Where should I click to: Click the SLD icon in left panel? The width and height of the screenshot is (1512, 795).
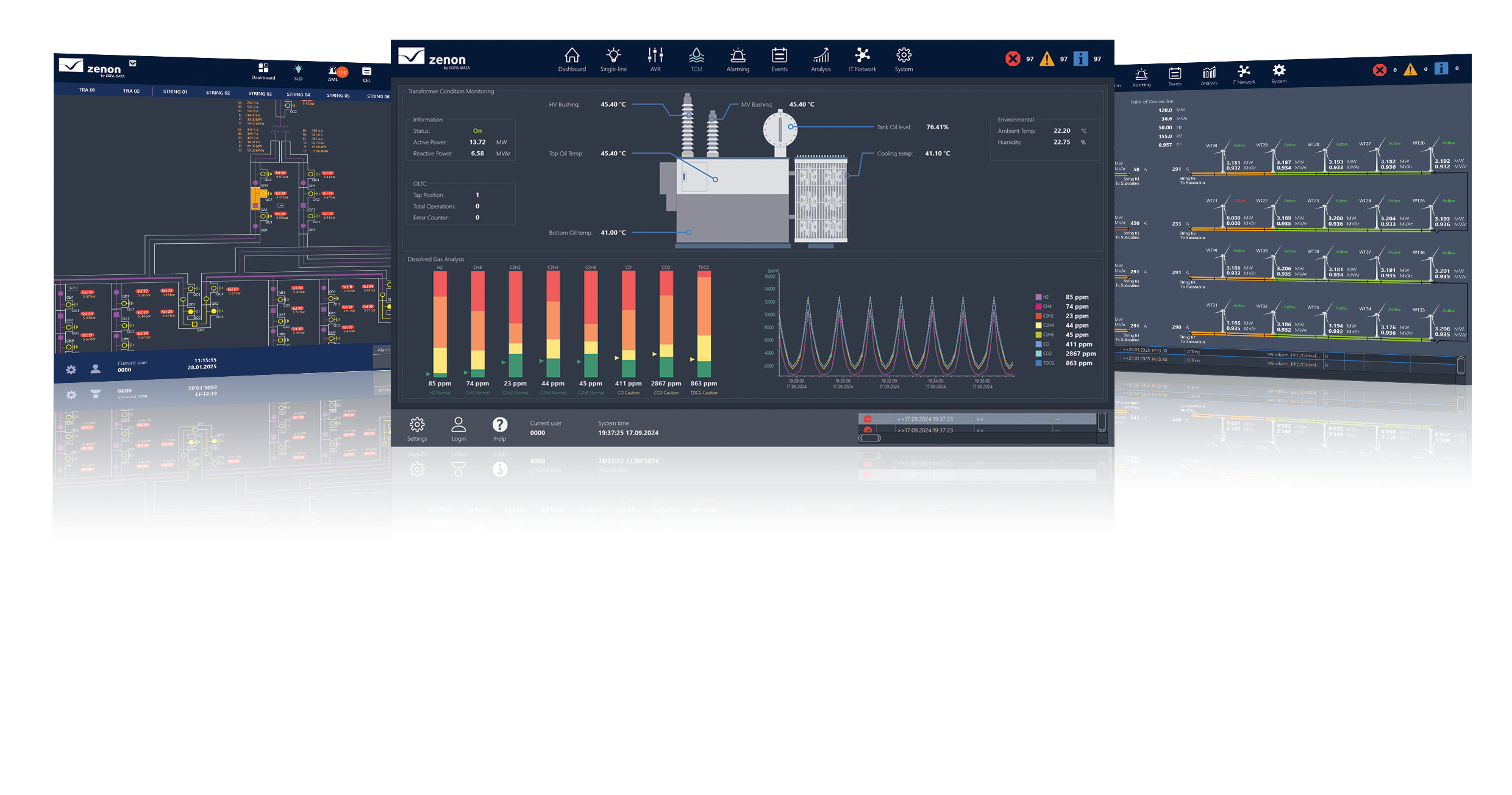(x=298, y=70)
